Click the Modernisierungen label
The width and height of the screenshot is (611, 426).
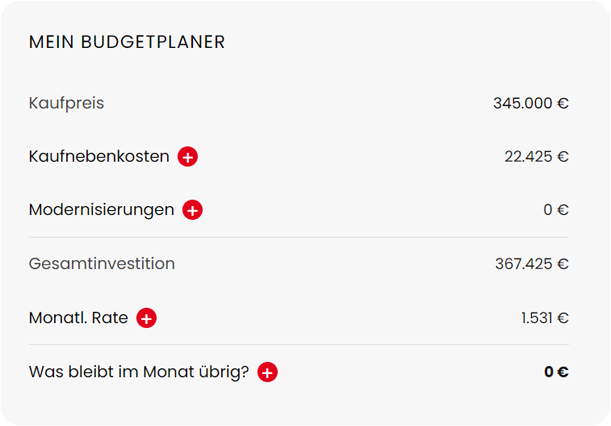coord(101,210)
